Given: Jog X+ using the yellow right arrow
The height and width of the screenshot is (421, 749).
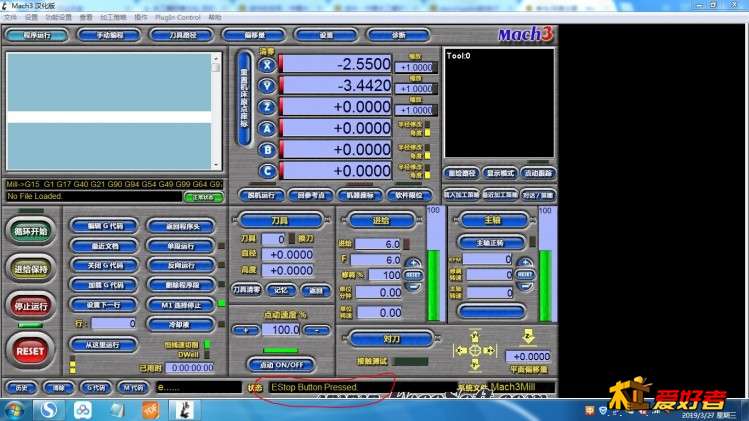Looking at the screenshot, I should point(489,350).
